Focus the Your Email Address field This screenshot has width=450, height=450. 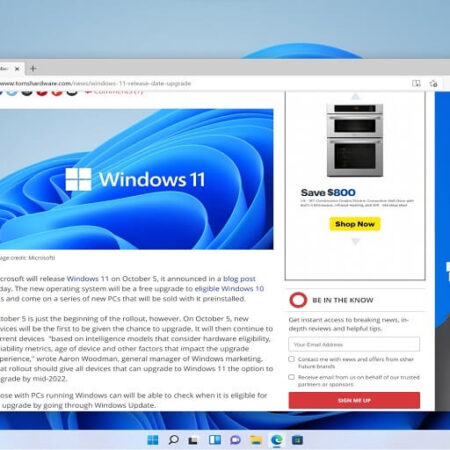point(354,344)
